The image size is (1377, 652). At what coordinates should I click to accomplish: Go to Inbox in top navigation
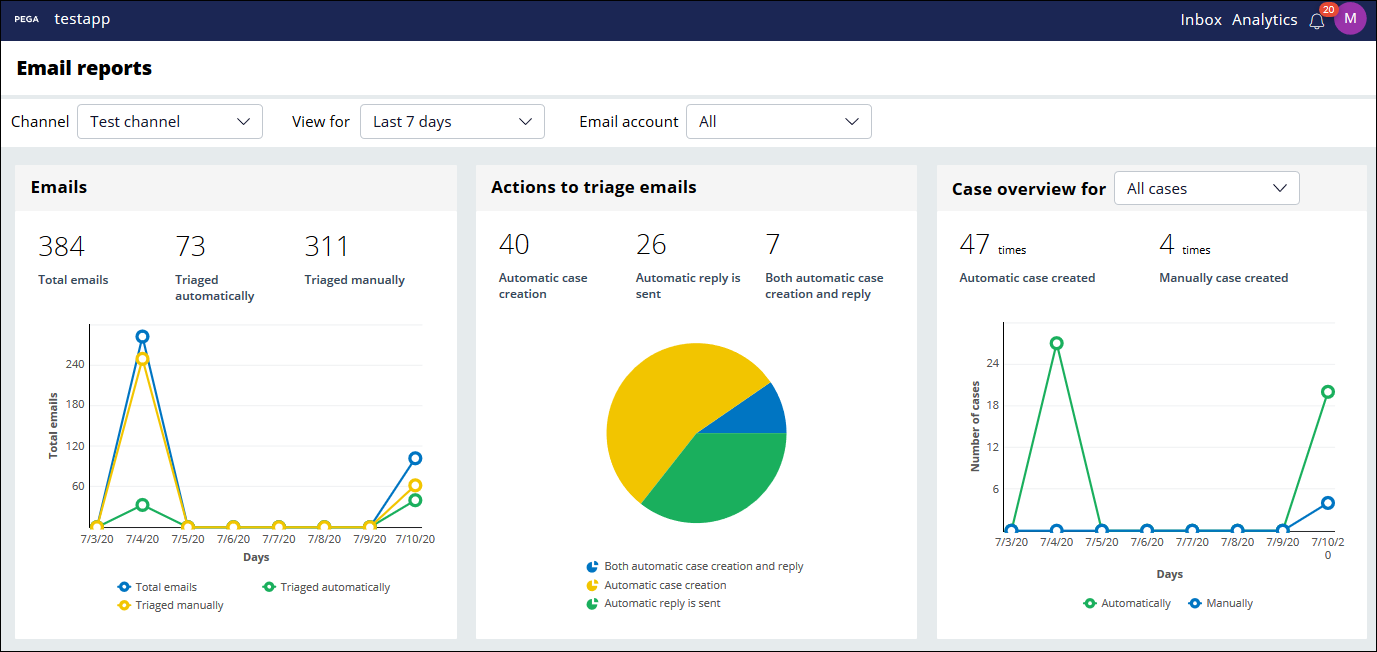pos(1200,20)
